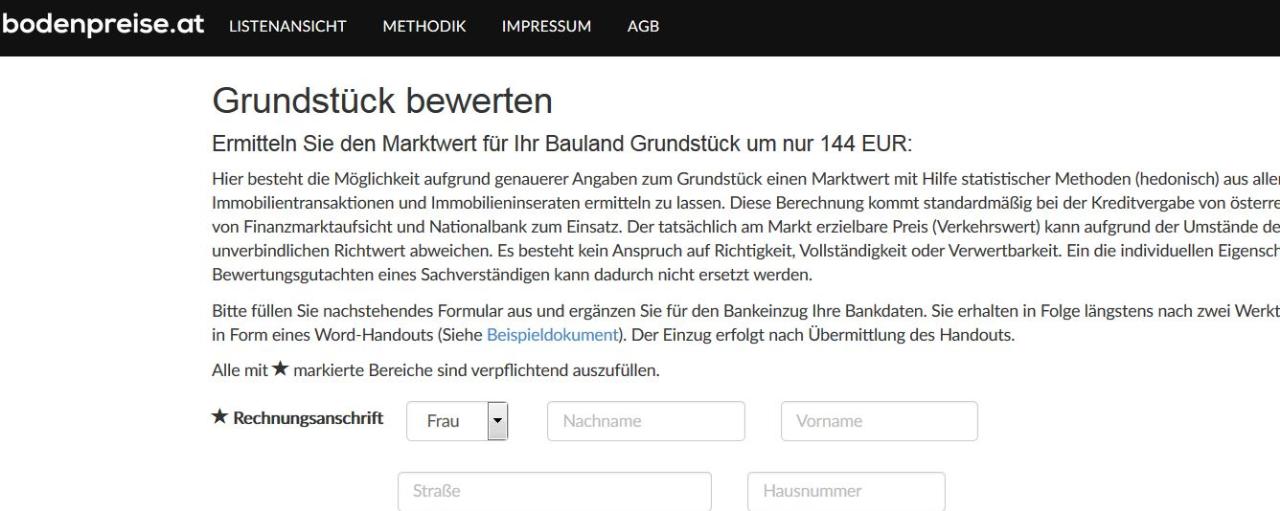
Task: Focus the Straße input field
Action: (555, 491)
